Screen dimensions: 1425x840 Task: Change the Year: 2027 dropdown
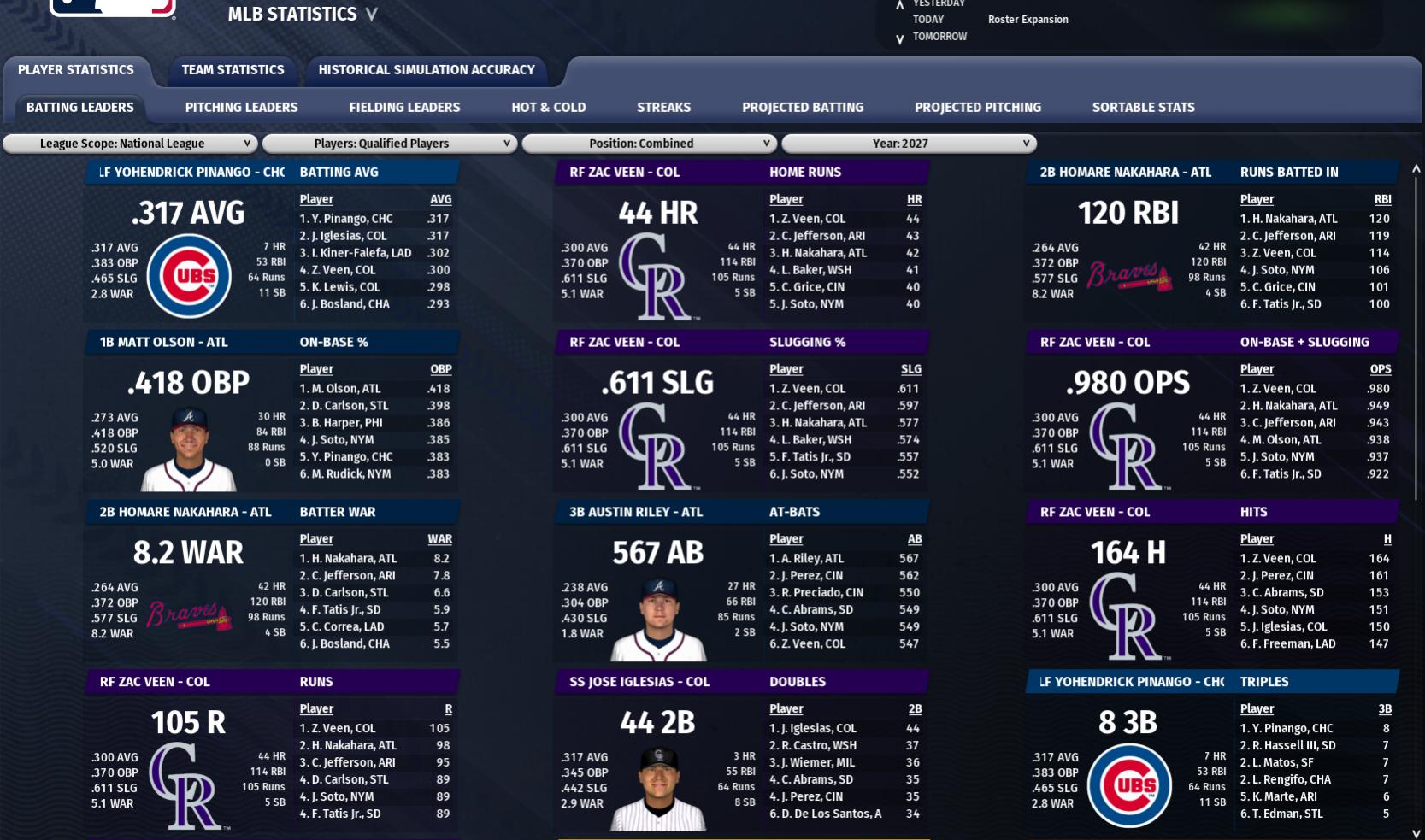point(910,144)
